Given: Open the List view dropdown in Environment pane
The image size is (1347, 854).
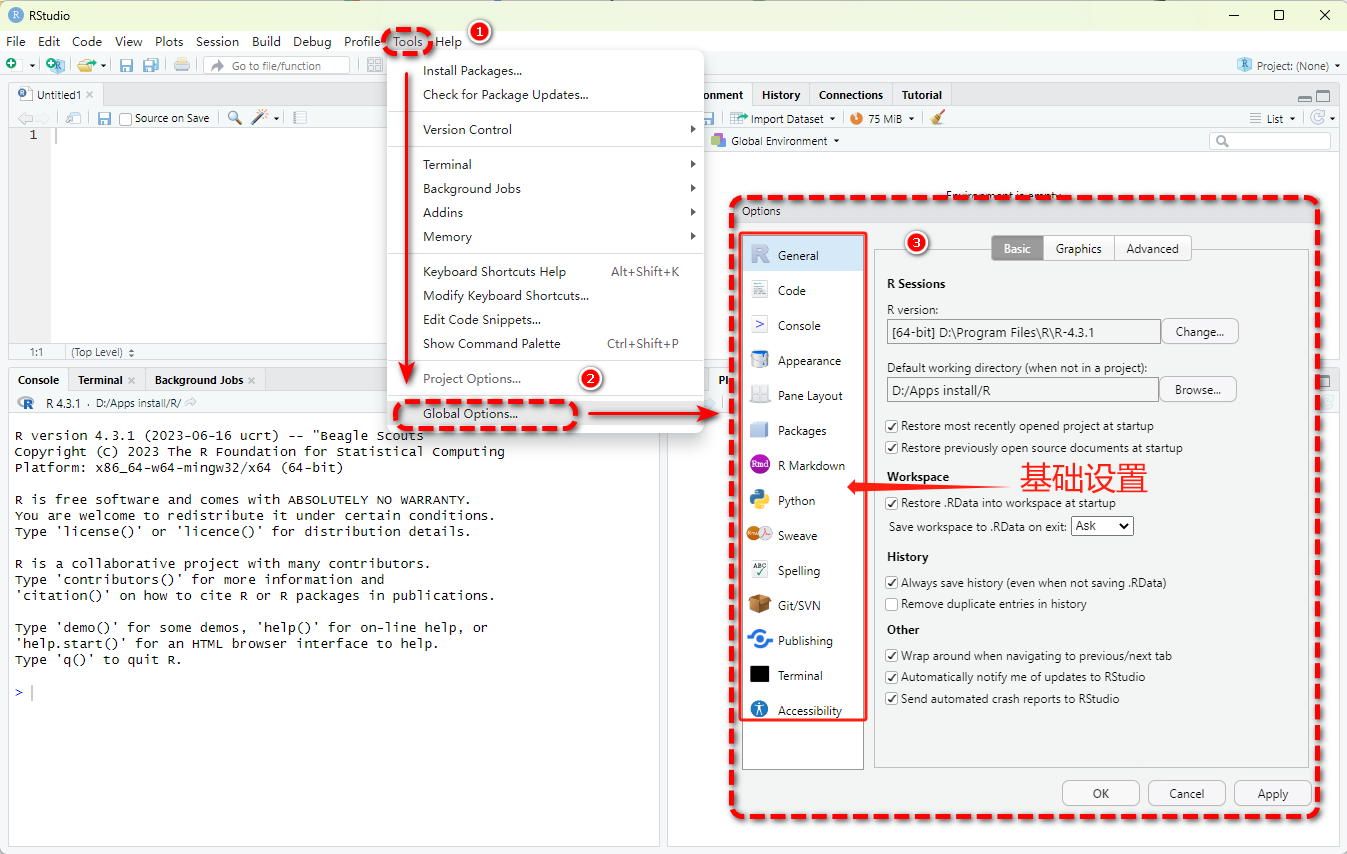Looking at the screenshot, I should 1273,118.
